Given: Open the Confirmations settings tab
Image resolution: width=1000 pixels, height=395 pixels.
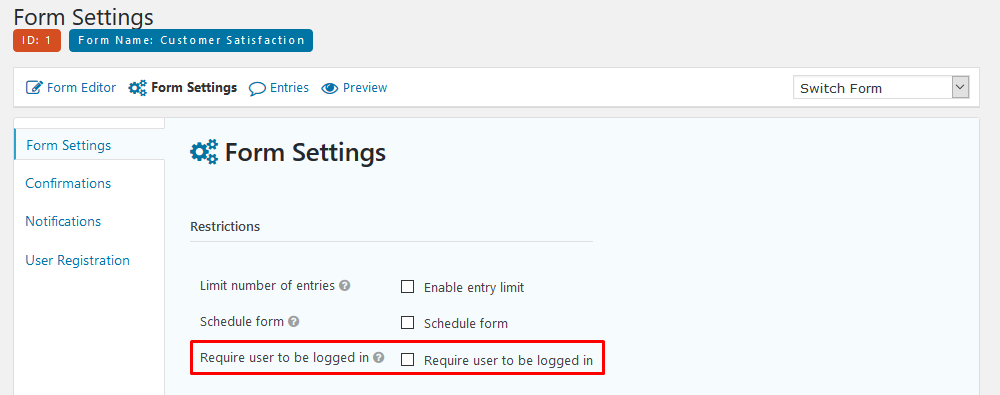Looking at the screenshot, I should tap(68, 183).
